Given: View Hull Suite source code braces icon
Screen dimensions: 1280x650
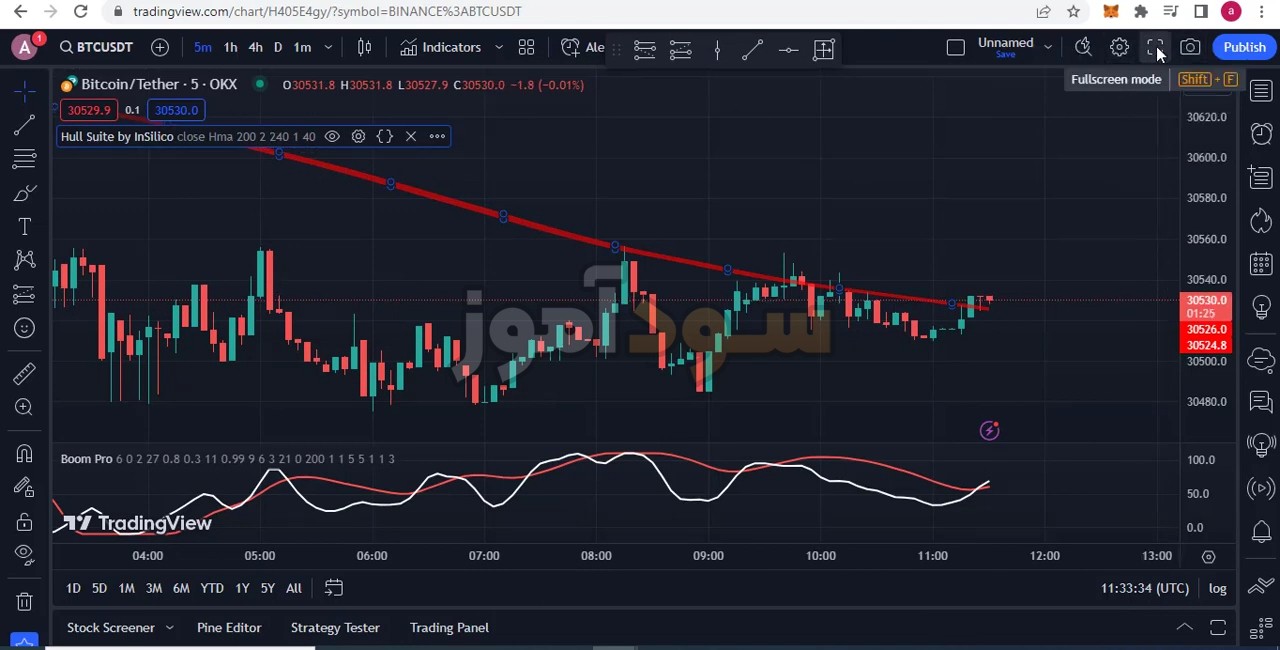Looking at the screenshot, I should (x=385, y=136).
